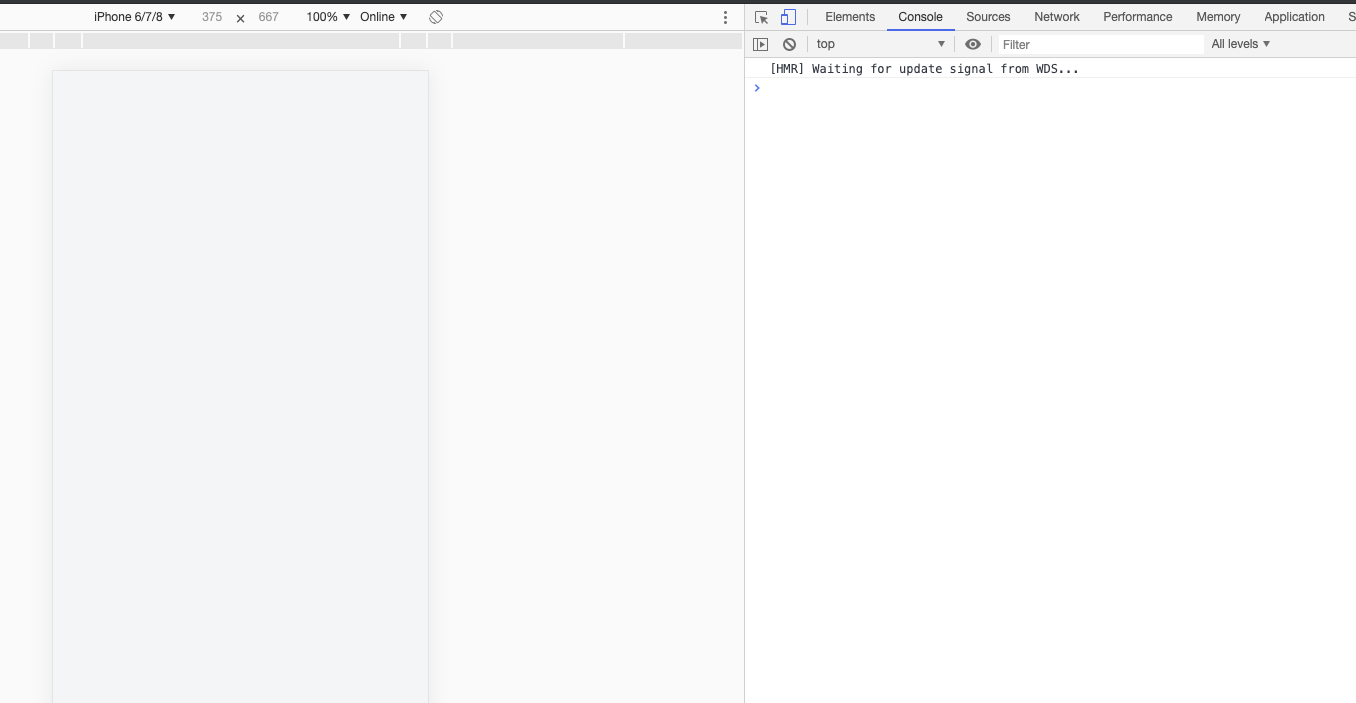
Task: Open the All levels log dropdown
Action: (1240, 44)
